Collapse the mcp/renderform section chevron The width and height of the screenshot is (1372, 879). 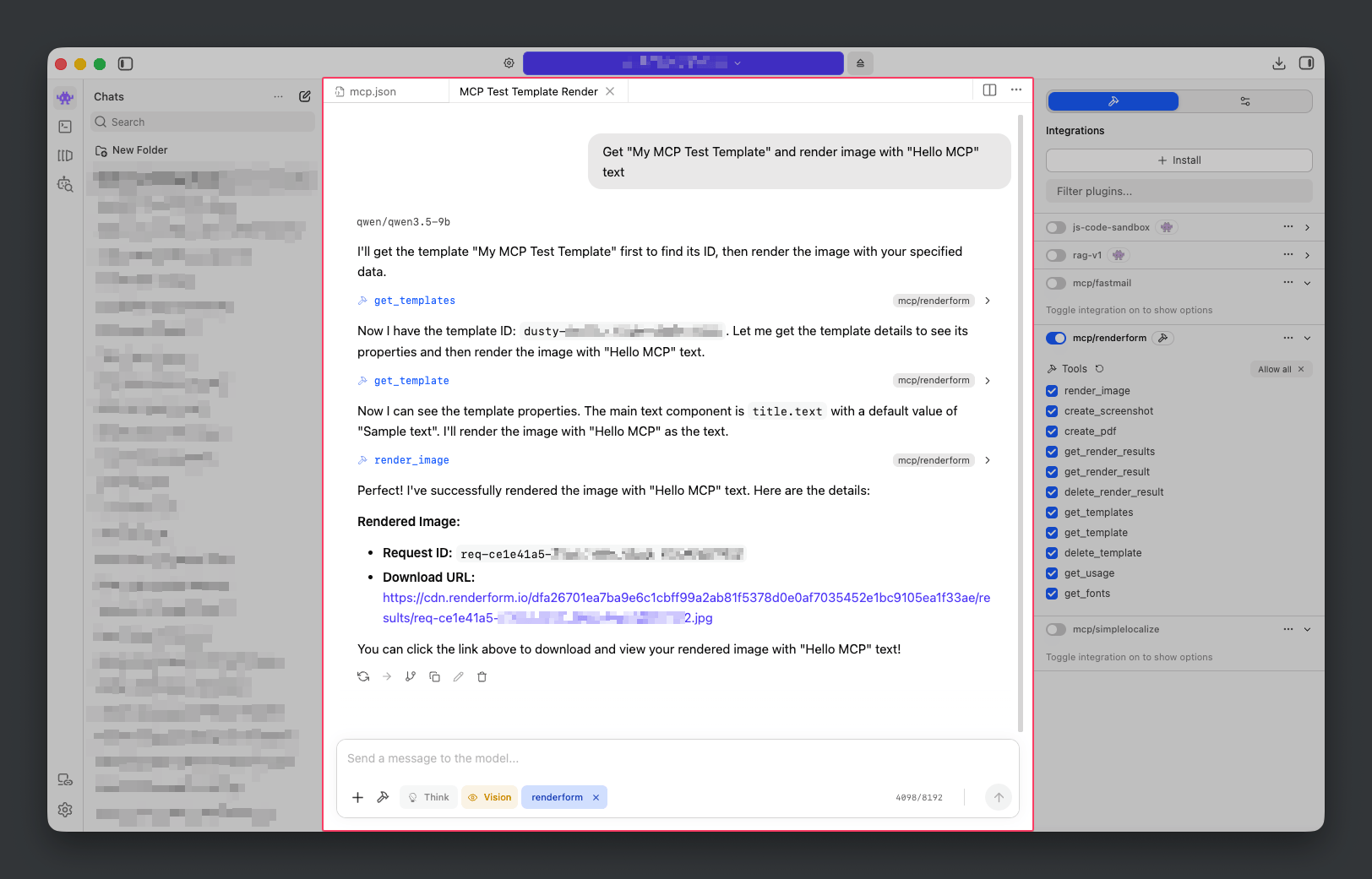coord(1308,338)
